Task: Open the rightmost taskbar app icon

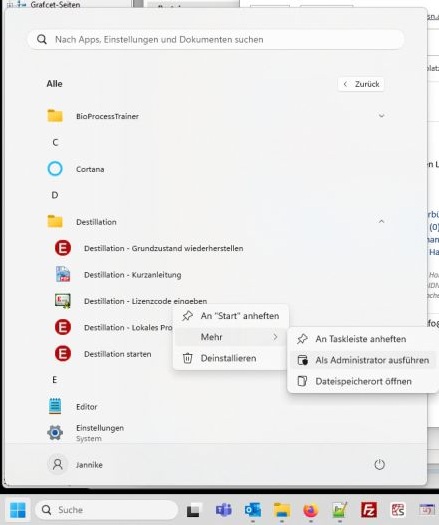Action: [427, 510]
